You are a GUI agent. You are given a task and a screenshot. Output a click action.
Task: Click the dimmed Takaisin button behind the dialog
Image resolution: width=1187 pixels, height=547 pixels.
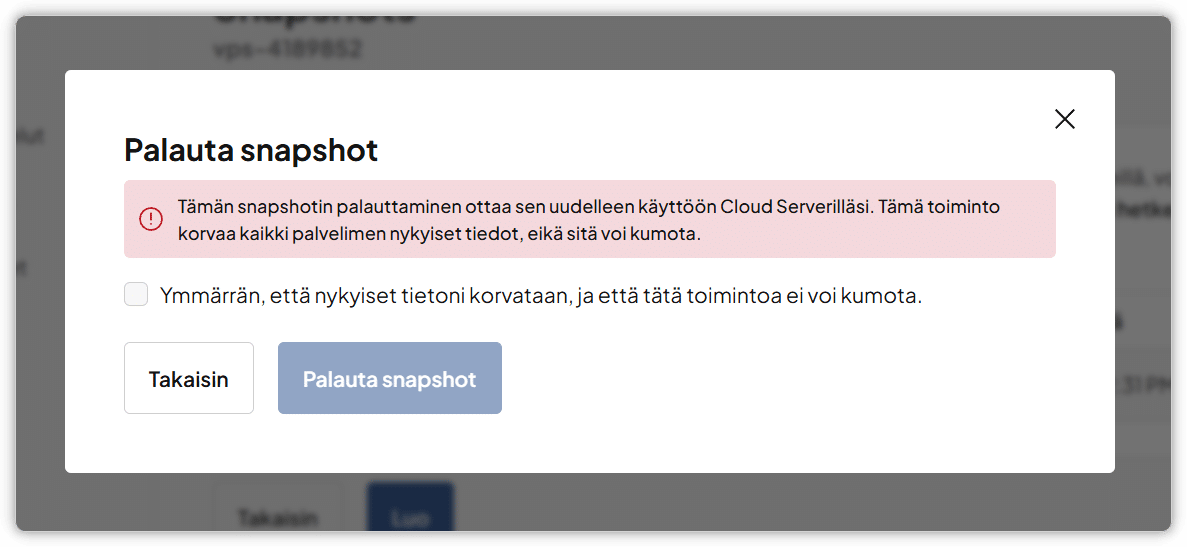tap(278, 516)
